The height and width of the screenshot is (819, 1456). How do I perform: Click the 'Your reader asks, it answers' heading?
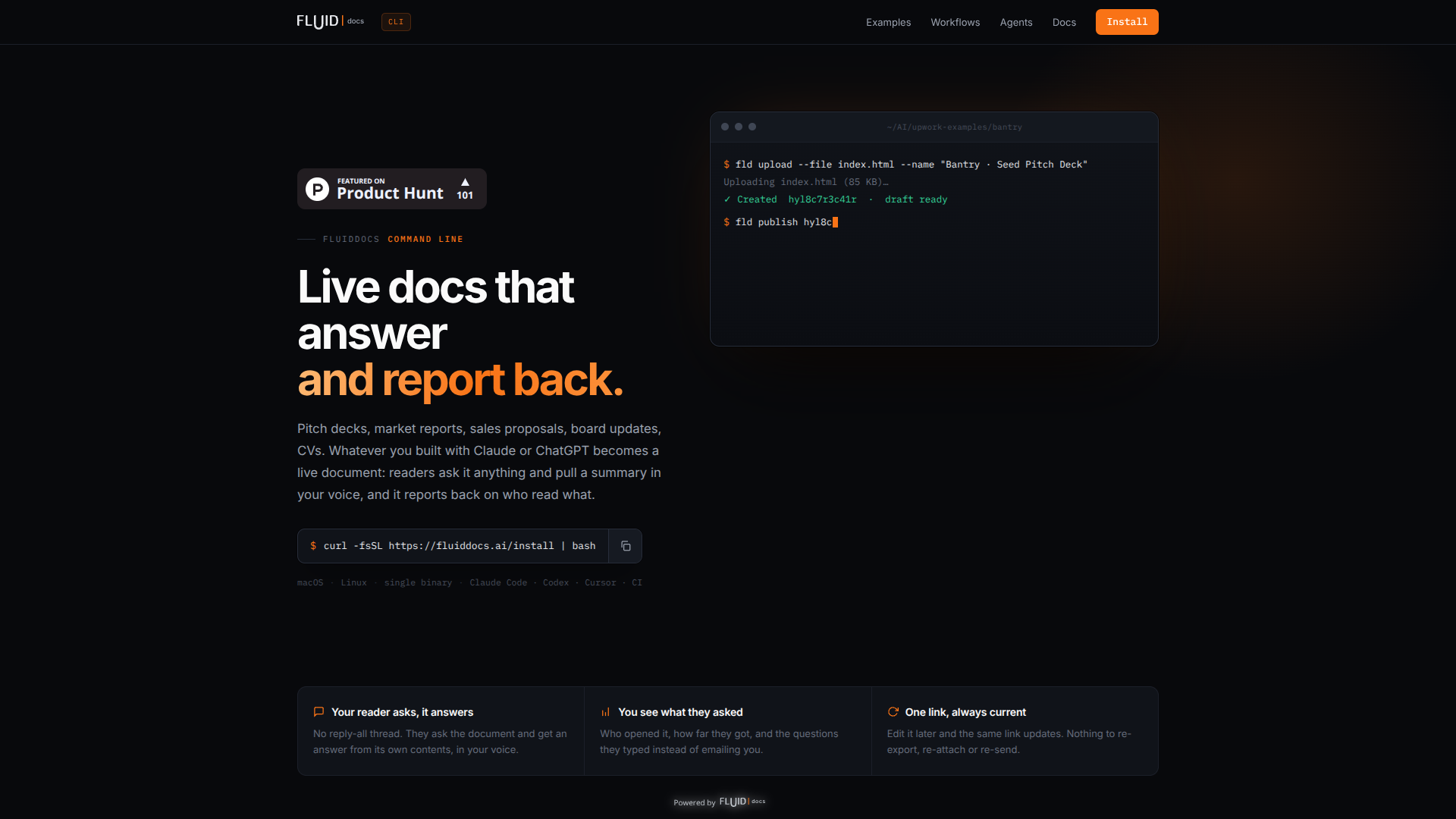pos(402,712)
